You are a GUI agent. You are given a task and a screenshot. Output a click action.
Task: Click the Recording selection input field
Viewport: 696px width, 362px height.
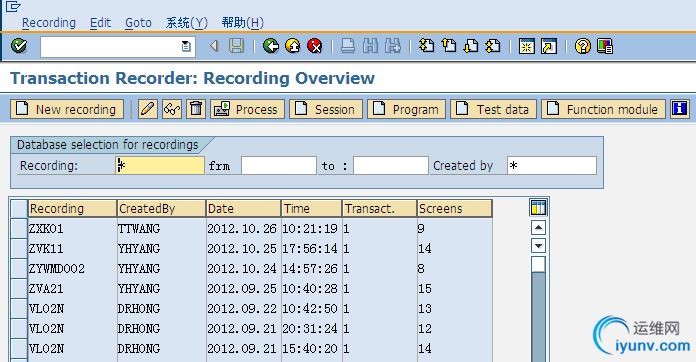pos(160,165)
